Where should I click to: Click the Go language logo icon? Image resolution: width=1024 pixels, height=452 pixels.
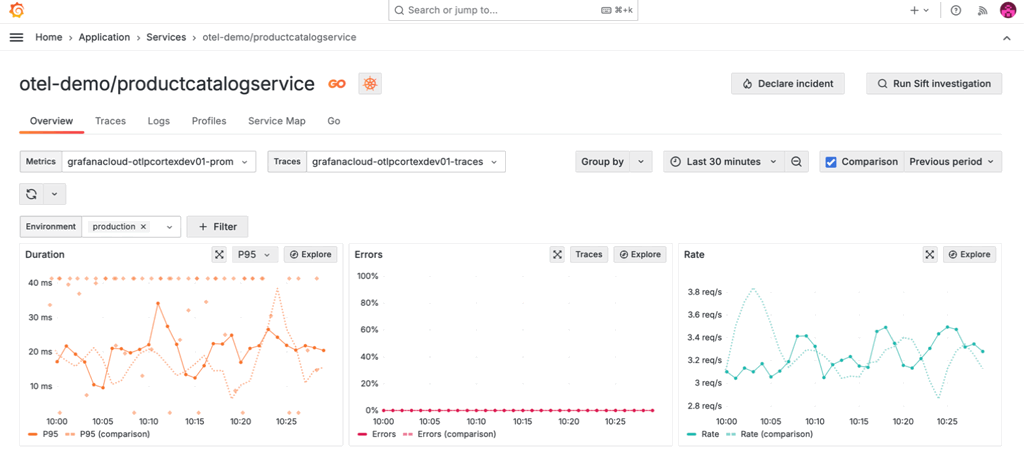pyautogui.click(x=337, y=84)
